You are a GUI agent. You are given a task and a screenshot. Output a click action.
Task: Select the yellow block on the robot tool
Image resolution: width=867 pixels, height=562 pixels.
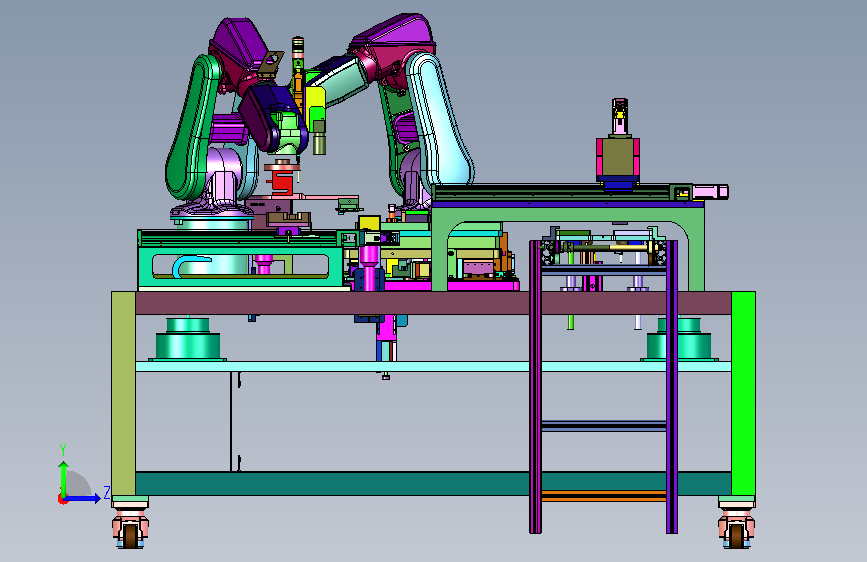coord(315,105)
